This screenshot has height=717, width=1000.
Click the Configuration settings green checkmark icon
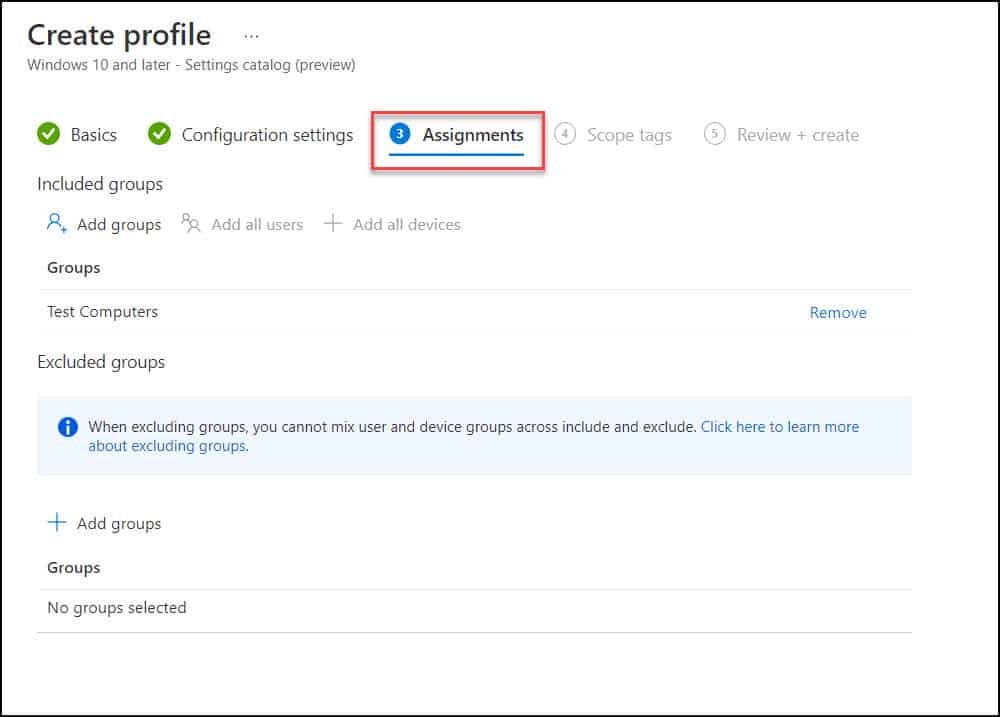pyautogui.click(x=159, y=134)
